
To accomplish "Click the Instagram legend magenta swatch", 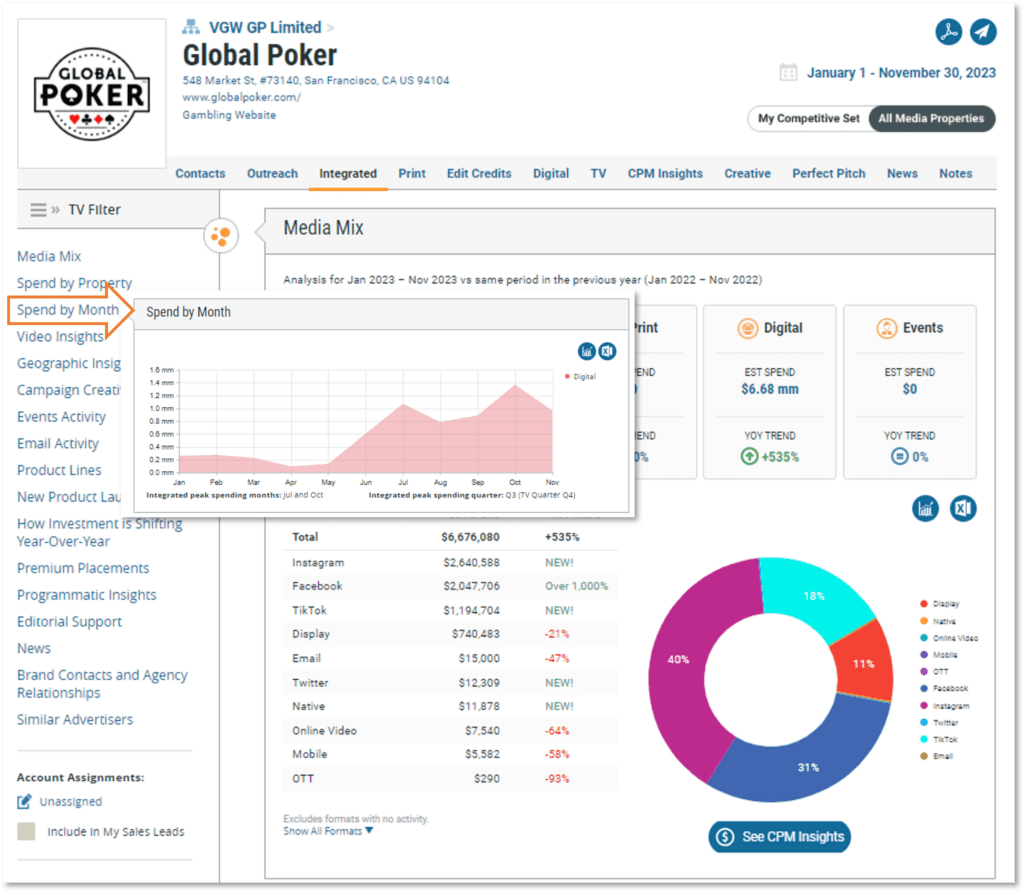I will (x=923, y=705).
